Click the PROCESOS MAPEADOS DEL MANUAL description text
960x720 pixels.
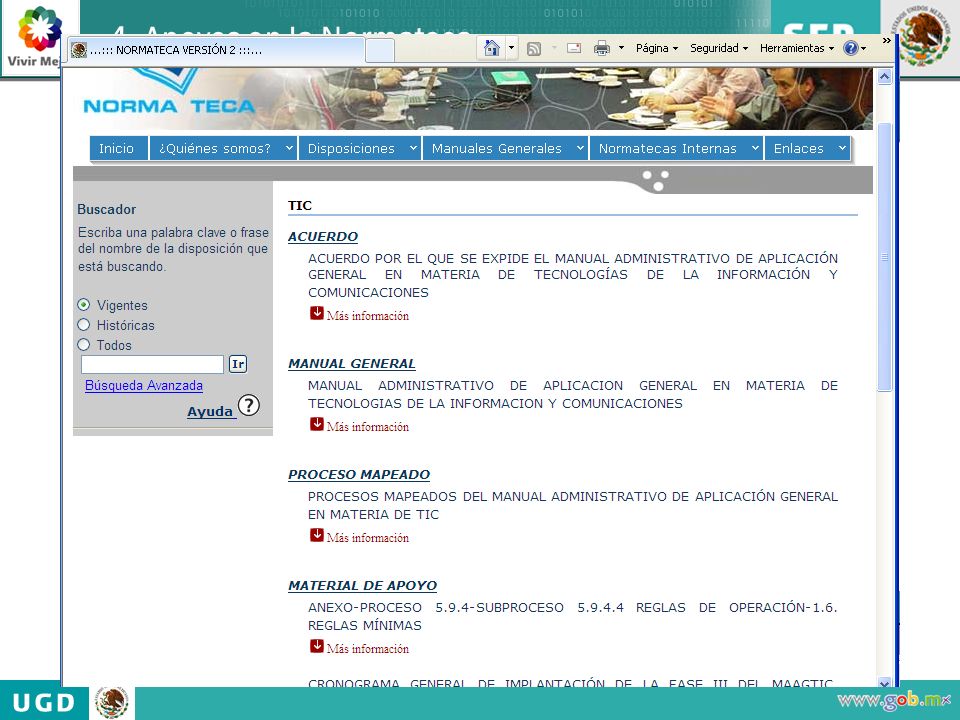pos(572,505)
